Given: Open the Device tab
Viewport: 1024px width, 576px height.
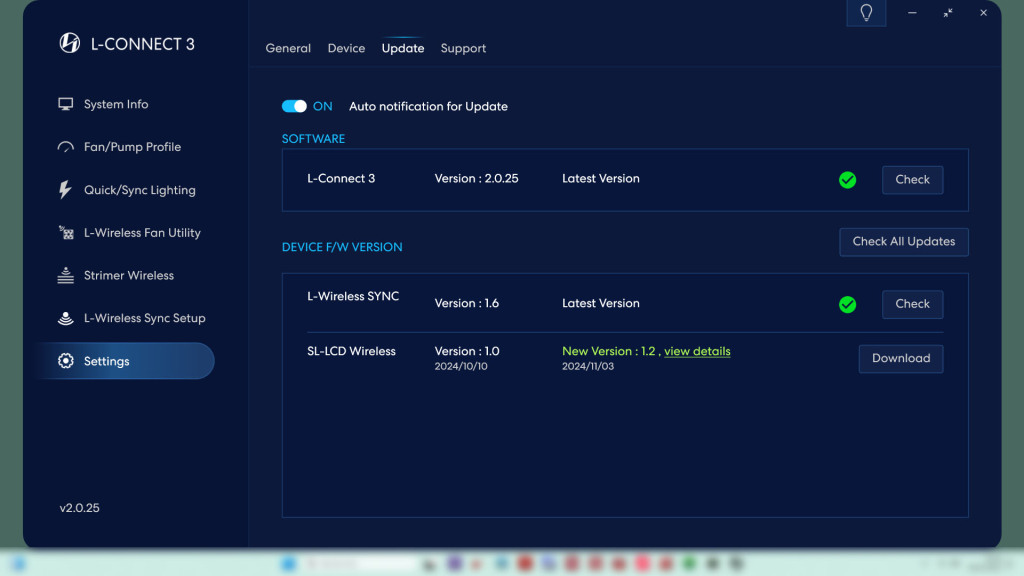Looking at the screenshot, I should [346, 48].
